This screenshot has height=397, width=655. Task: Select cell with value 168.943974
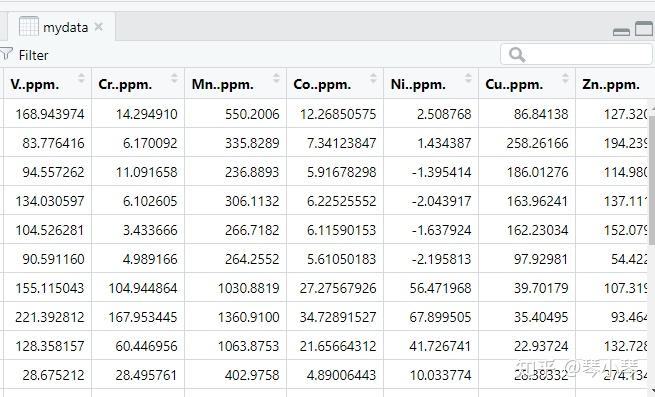pos(48,114)
